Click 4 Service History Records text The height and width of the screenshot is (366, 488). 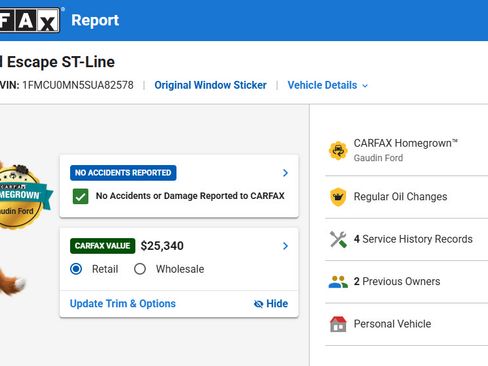[x=413, y=239]
